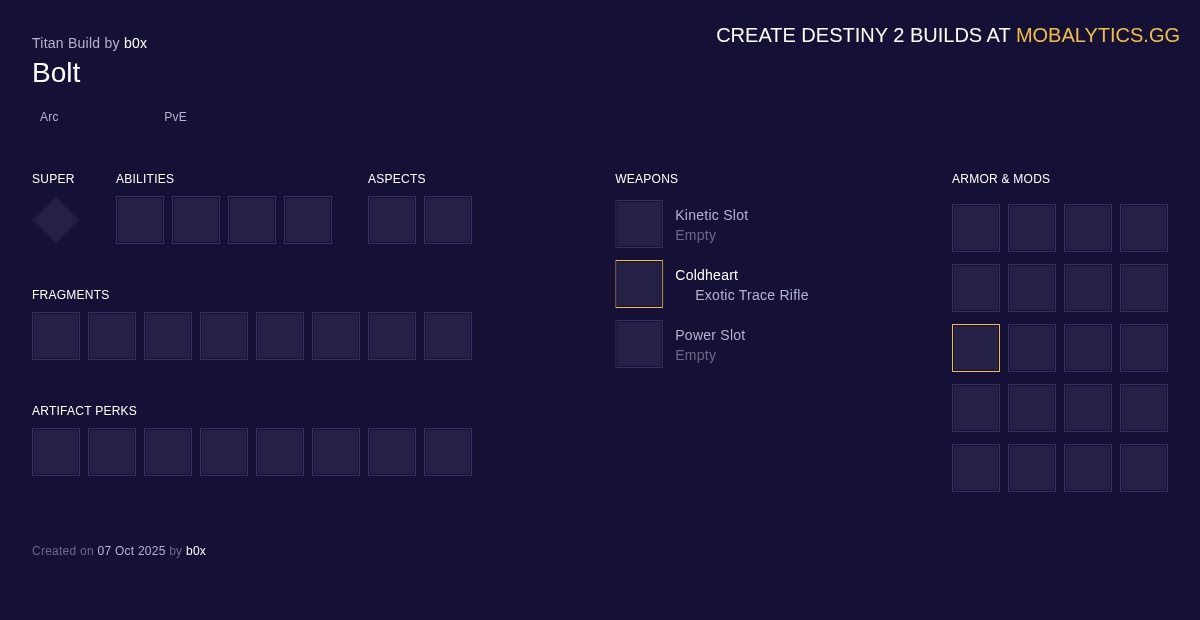Click b0x in the Created on footer
This screenshot has height=620, width=1200.
click(196, 551)
